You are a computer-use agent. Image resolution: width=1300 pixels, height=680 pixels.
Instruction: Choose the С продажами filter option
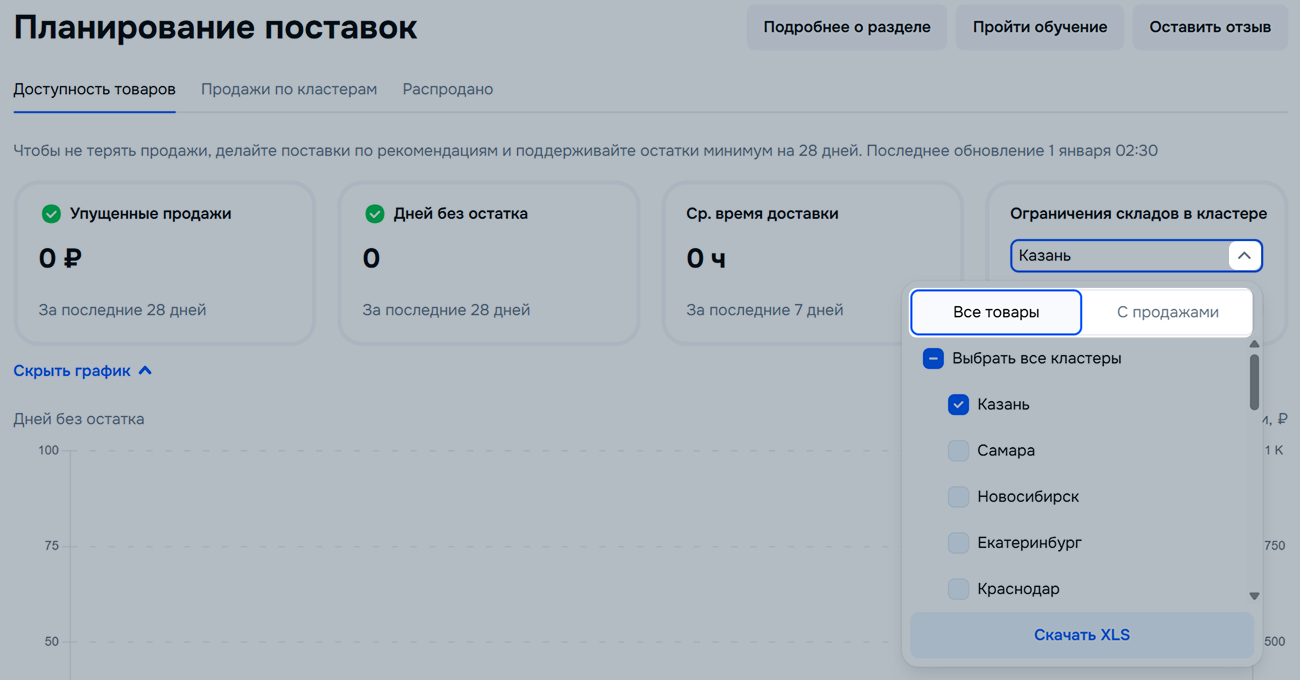tap(1167, 312)
